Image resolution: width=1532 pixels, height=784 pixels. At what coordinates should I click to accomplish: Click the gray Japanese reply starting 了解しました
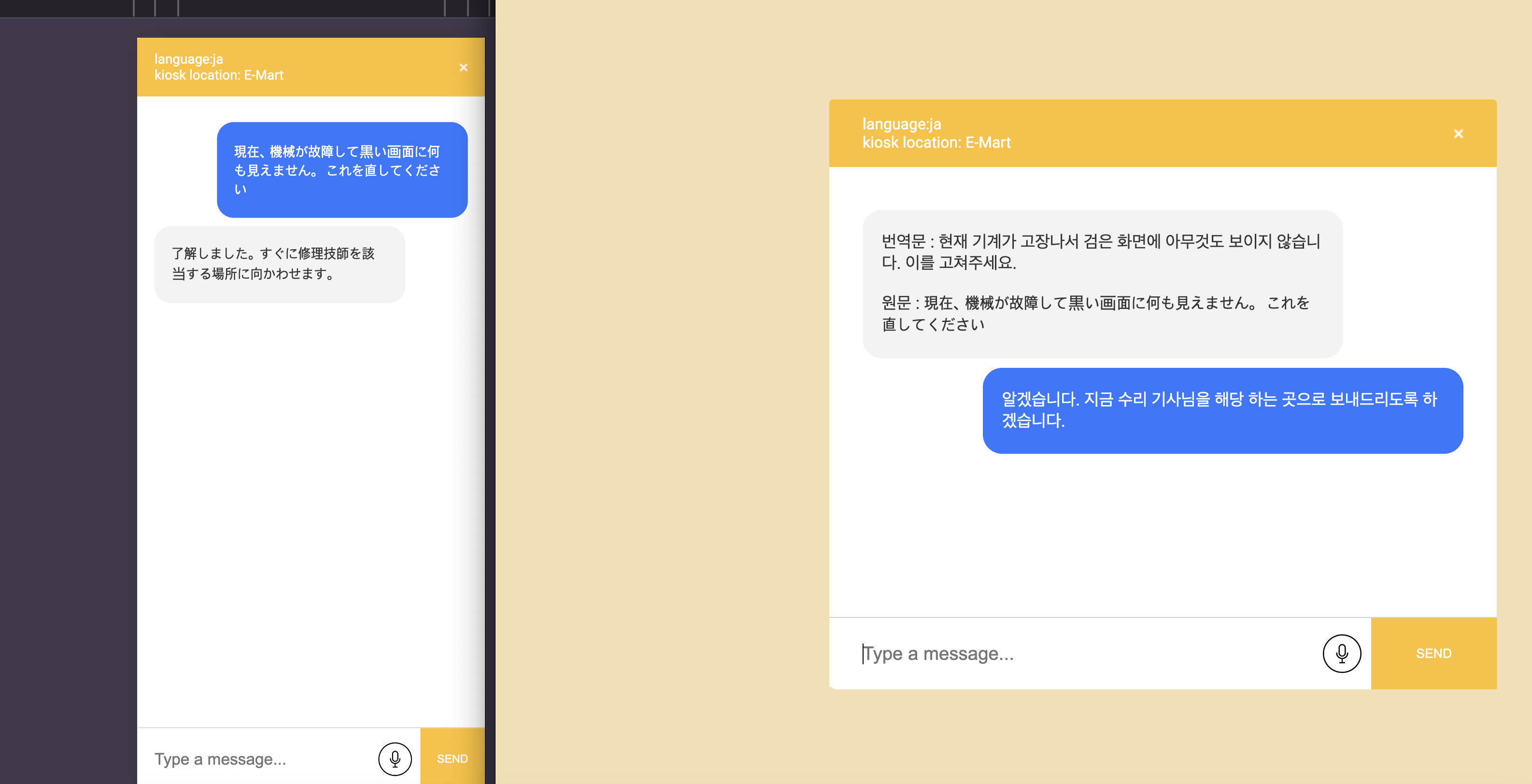click(x=279, y=264)
